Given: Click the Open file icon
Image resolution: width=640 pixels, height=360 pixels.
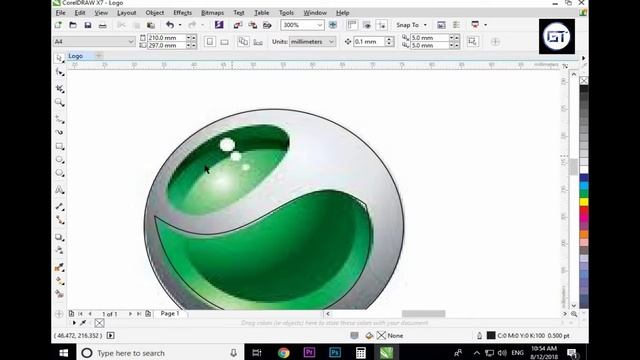Looking at the screenshot, I should click(73, 25).
